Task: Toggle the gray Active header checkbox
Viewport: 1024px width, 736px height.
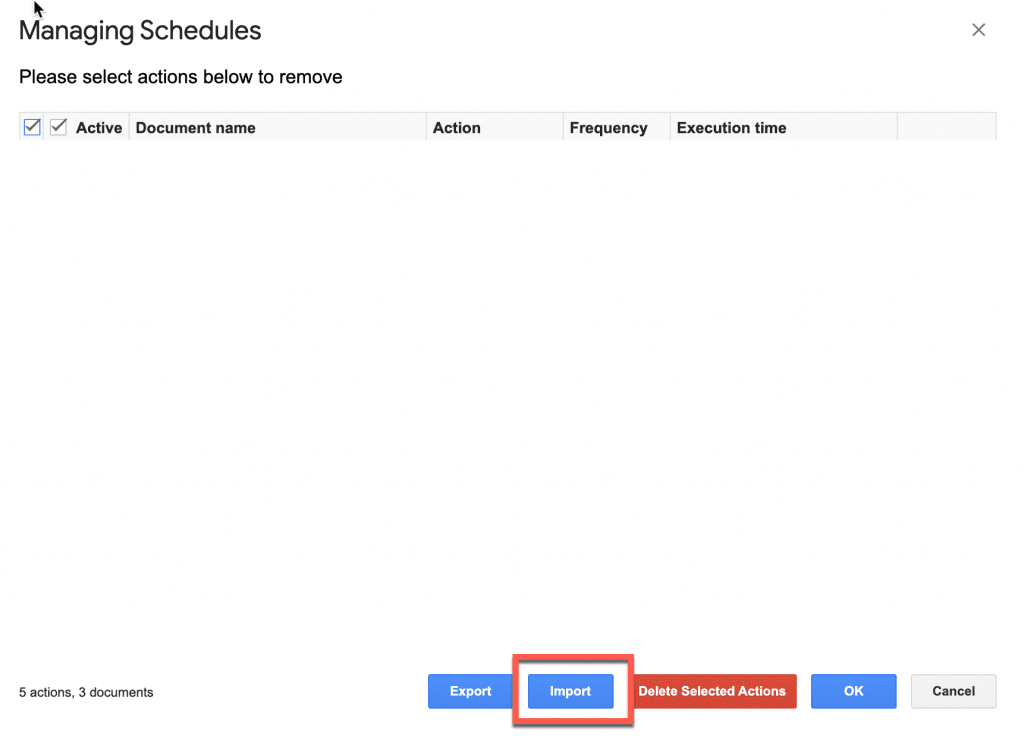Action: (59, 127)
